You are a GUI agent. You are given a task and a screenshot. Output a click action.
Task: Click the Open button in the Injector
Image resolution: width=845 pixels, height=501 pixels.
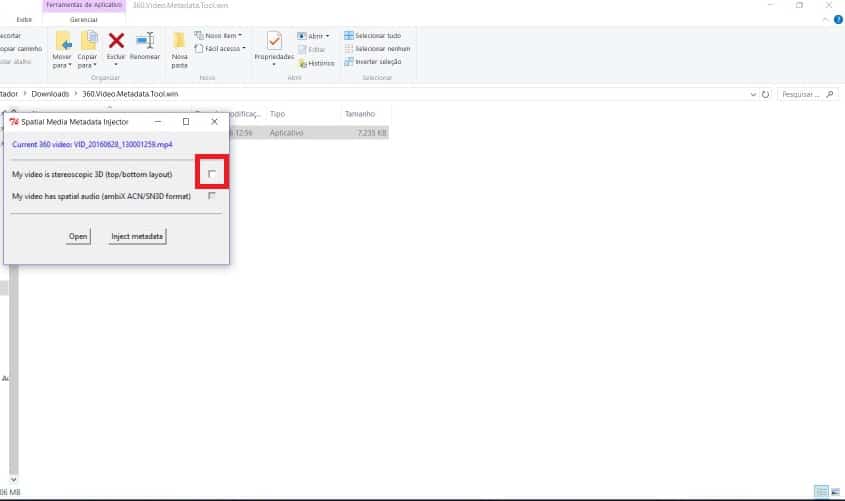(78, 236)
